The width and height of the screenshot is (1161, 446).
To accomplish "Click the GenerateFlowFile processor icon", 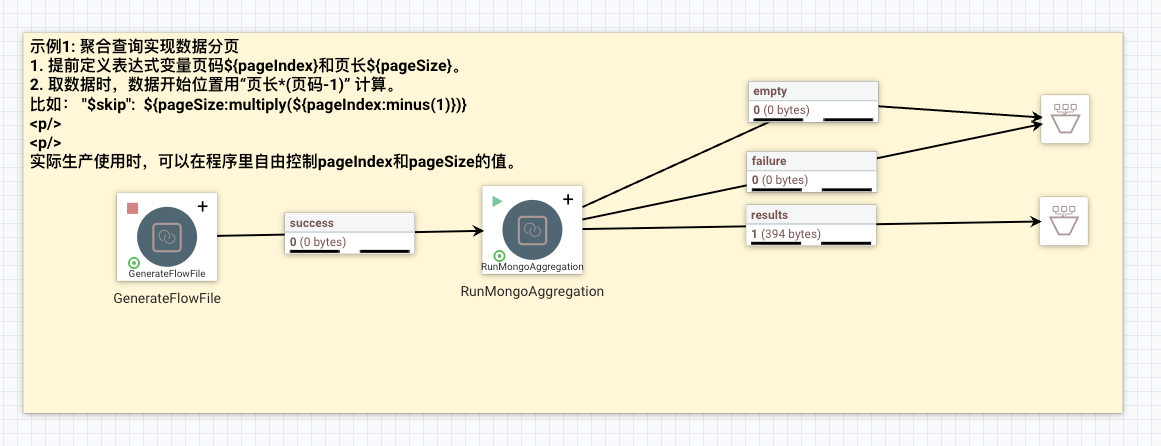I will click(167, 237).
